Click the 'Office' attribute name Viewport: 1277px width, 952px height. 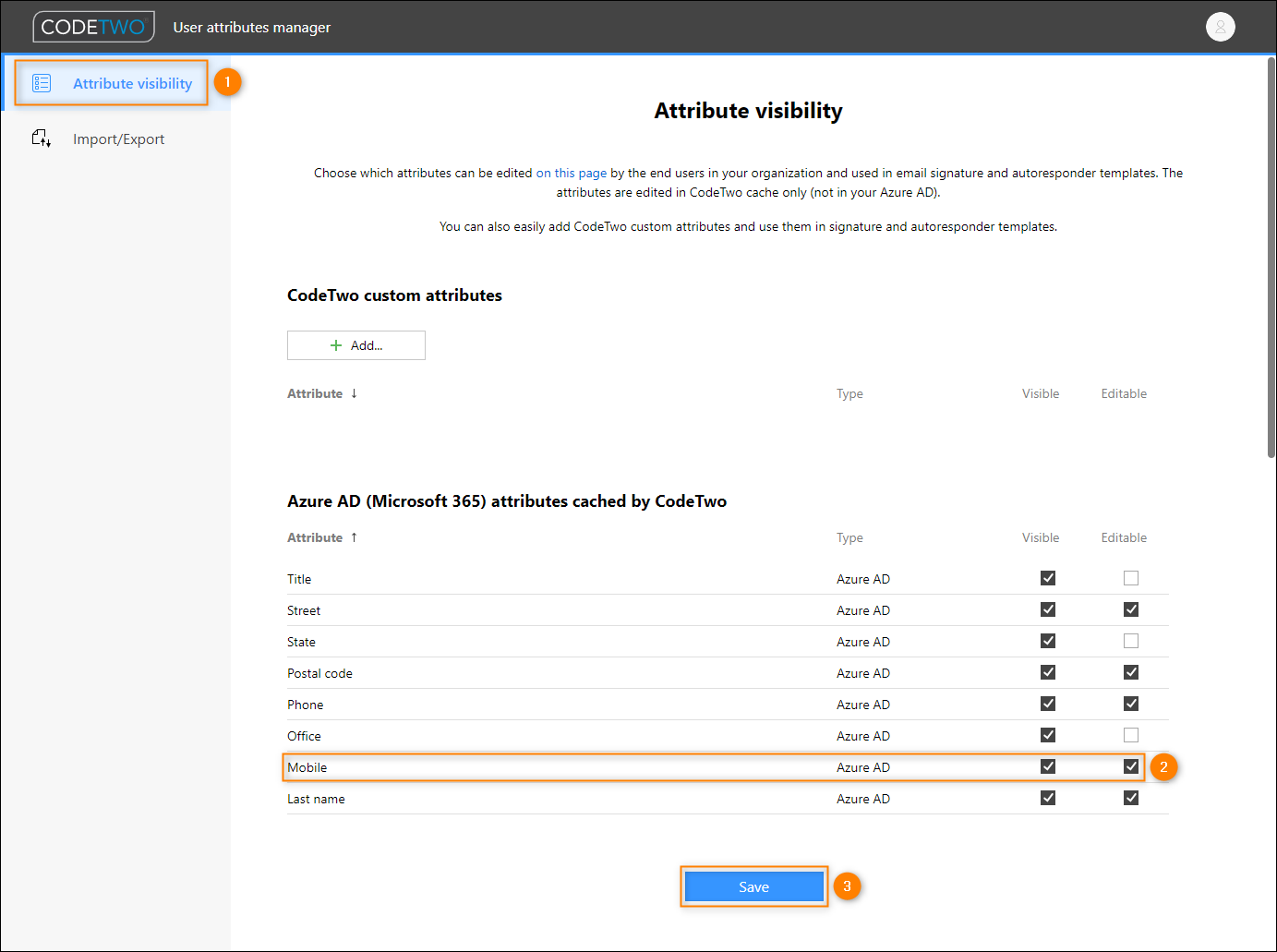pos(304,736)
